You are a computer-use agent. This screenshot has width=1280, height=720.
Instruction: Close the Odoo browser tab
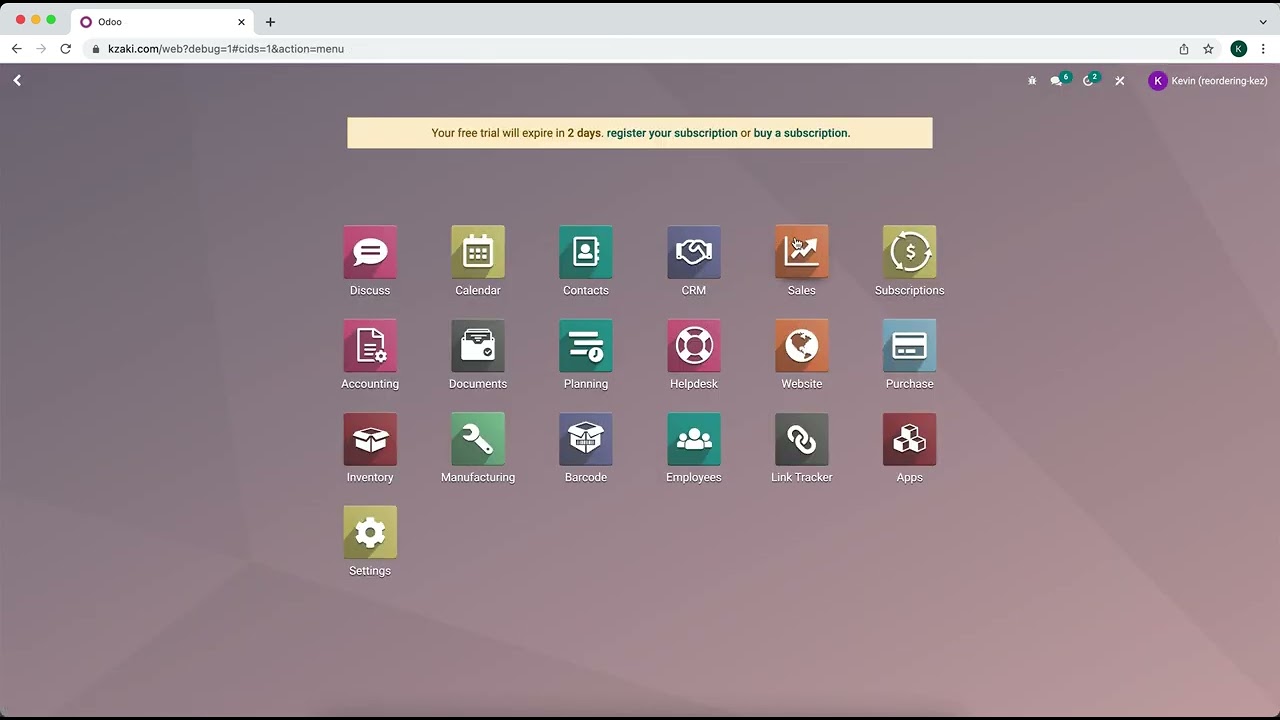(x=241, y=22)
